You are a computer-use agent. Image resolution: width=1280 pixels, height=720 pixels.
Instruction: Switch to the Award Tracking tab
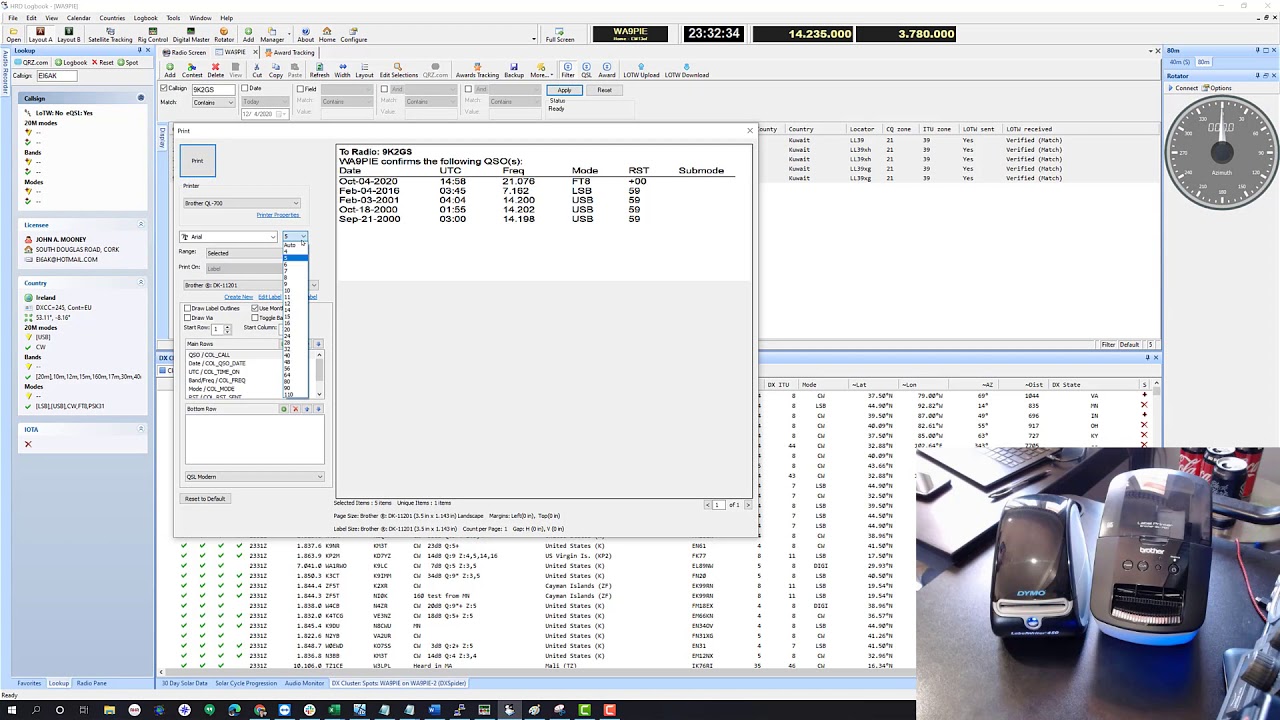291,52
